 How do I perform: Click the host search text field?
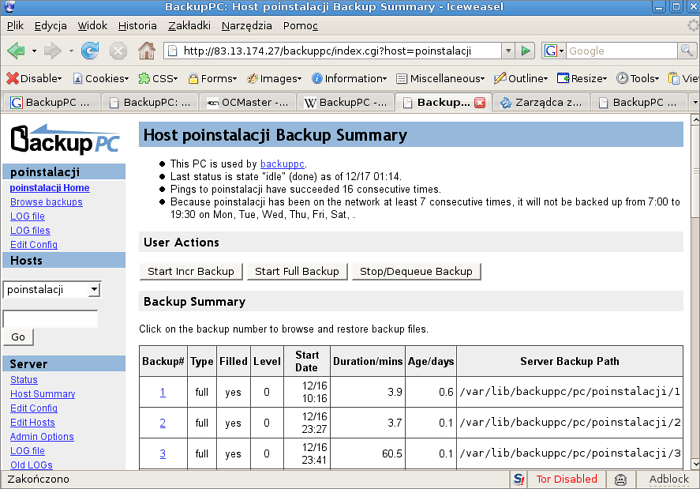[50, 319]
